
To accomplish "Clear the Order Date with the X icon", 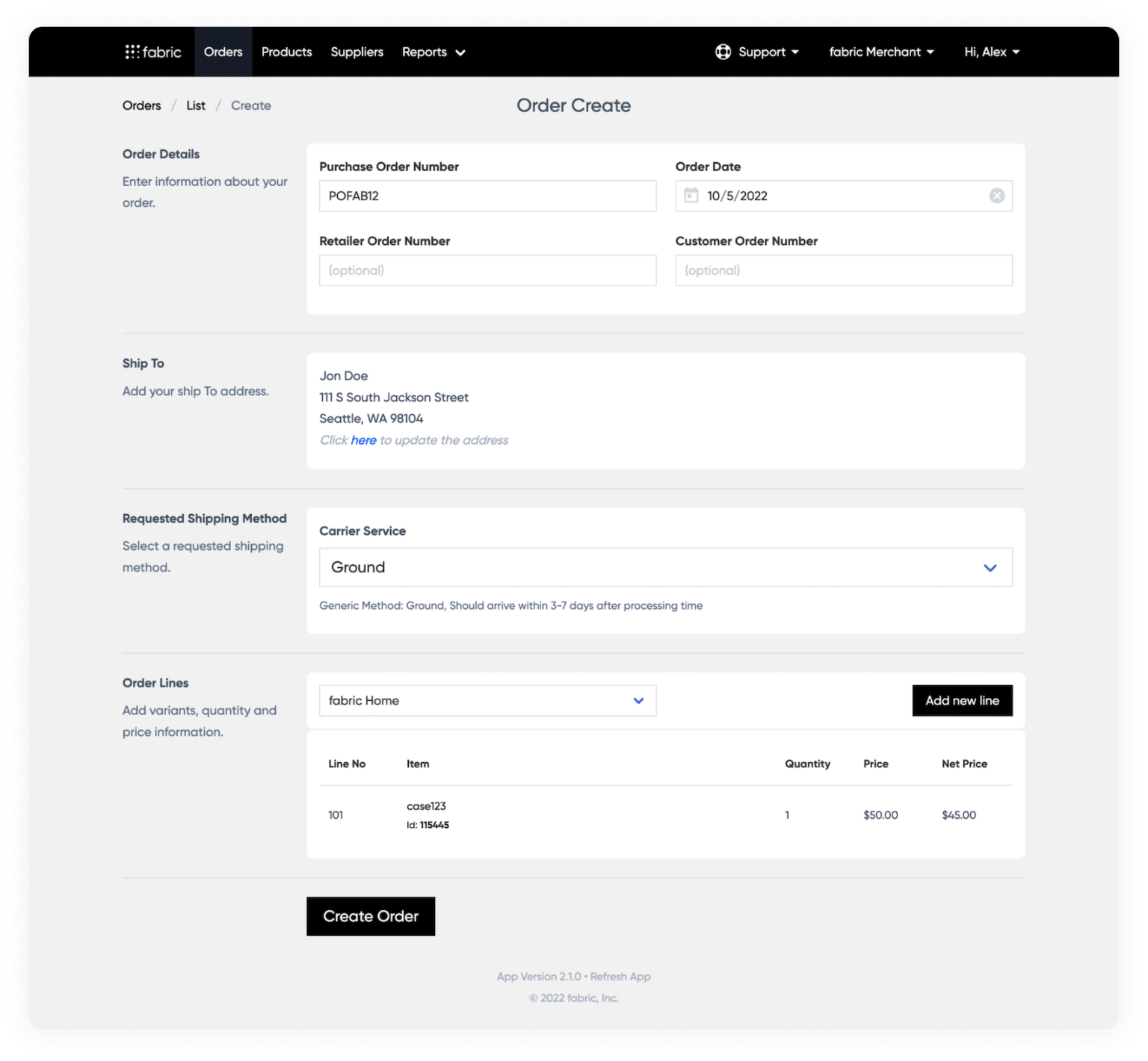I will (996, 195).
